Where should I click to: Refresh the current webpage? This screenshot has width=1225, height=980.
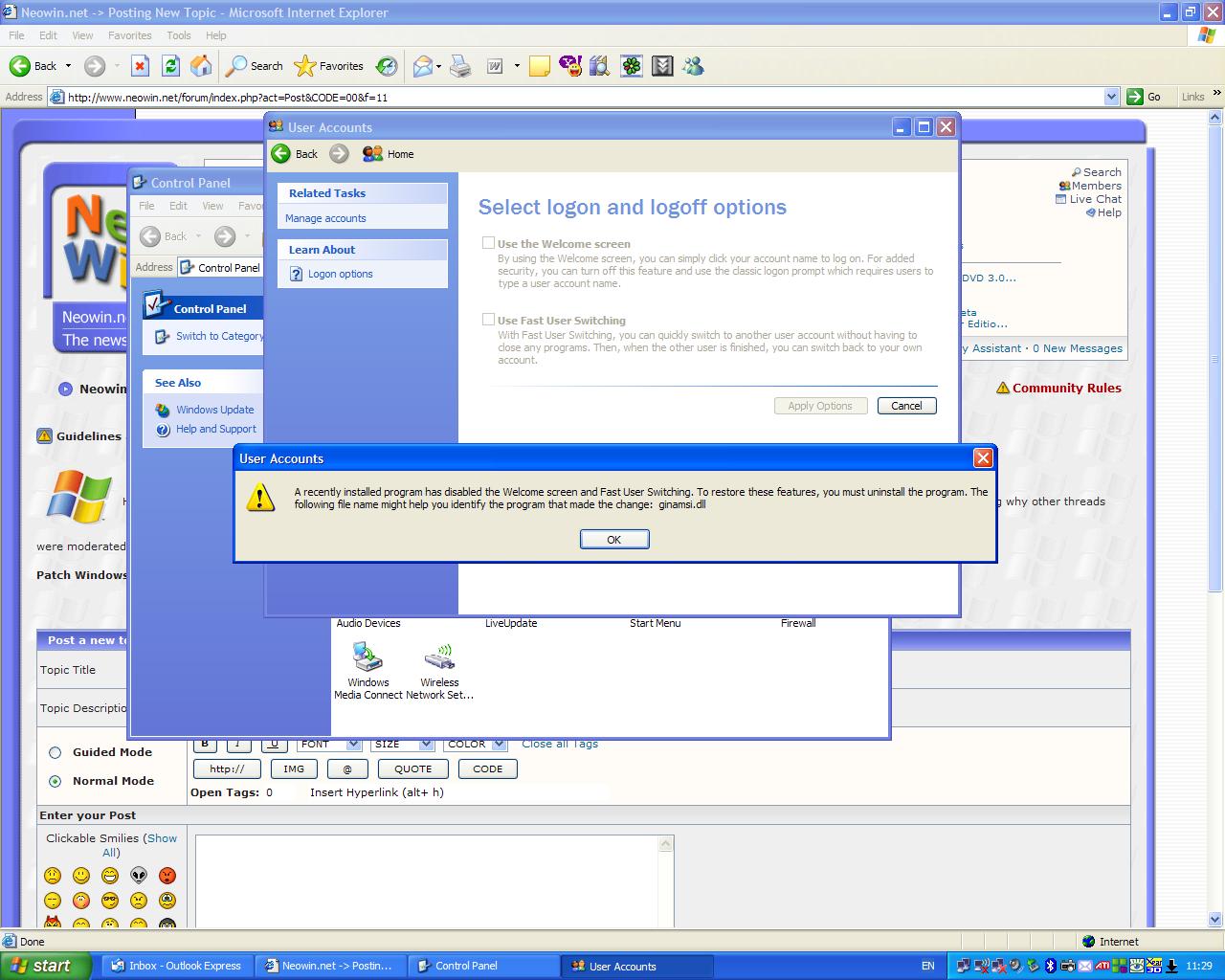point(170,65)
